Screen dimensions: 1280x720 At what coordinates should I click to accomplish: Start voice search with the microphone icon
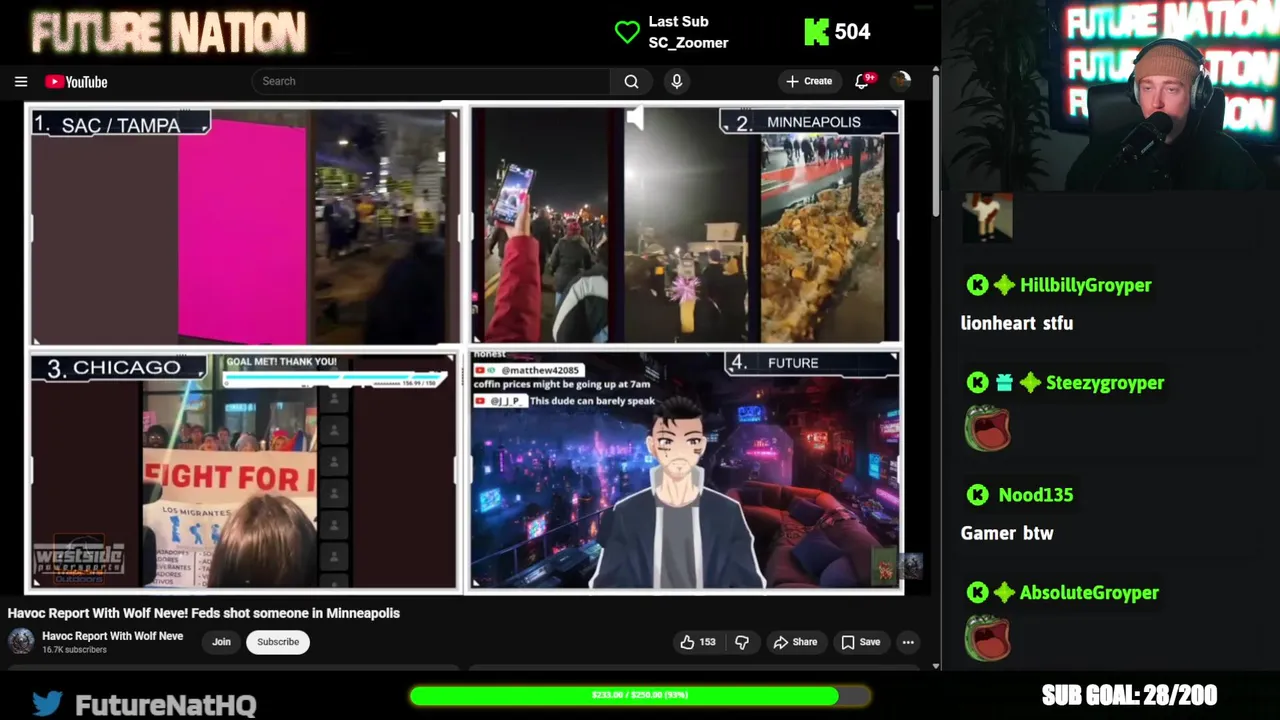pyautogui.click(x=677, y=81)
